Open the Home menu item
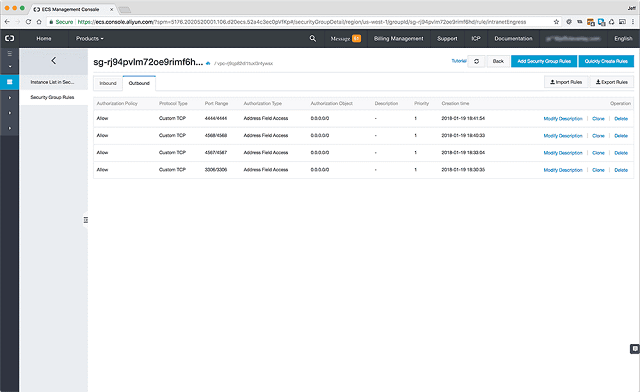 tap(44, 38)
